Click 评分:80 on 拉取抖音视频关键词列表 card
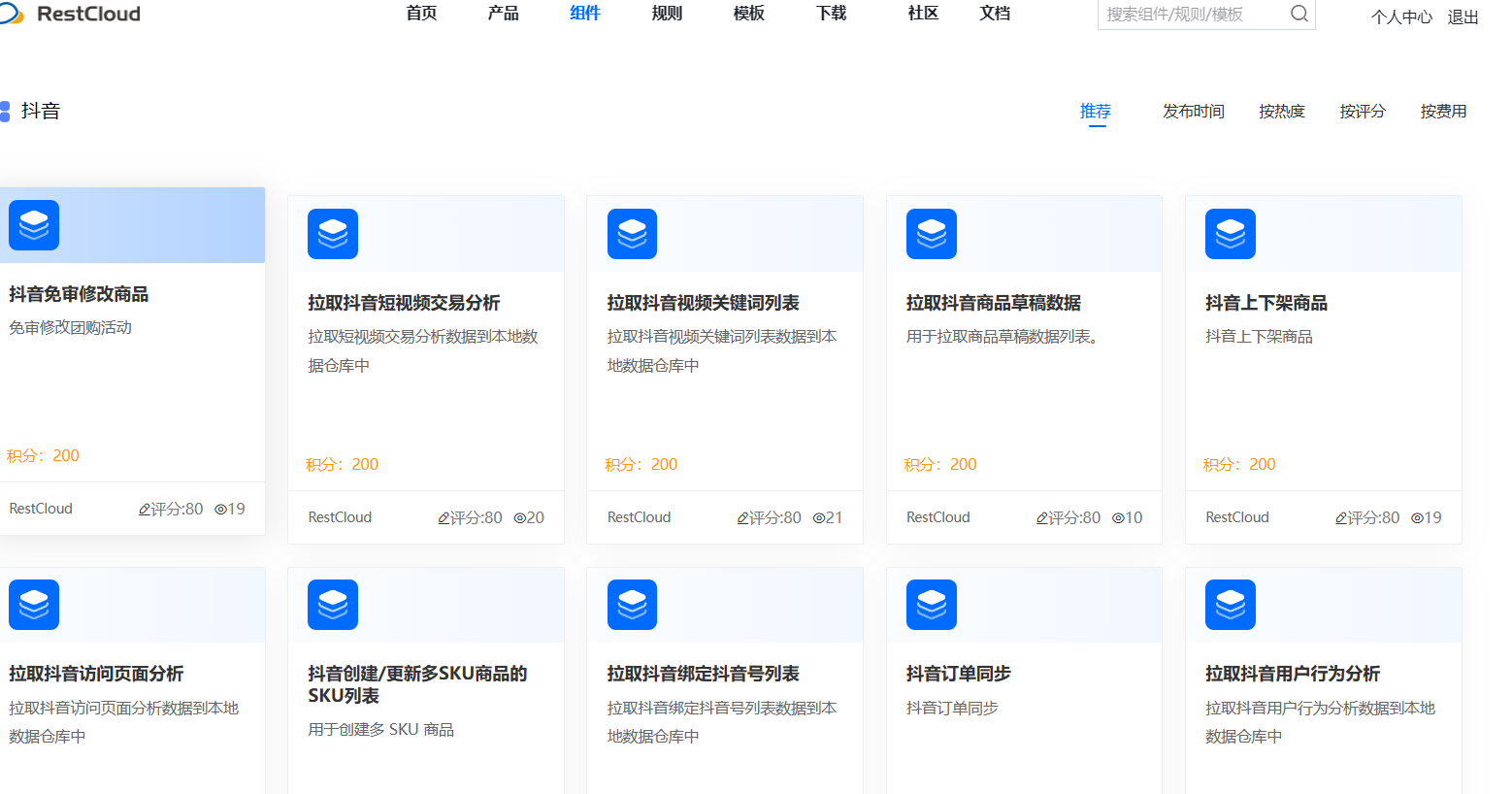 769,517
